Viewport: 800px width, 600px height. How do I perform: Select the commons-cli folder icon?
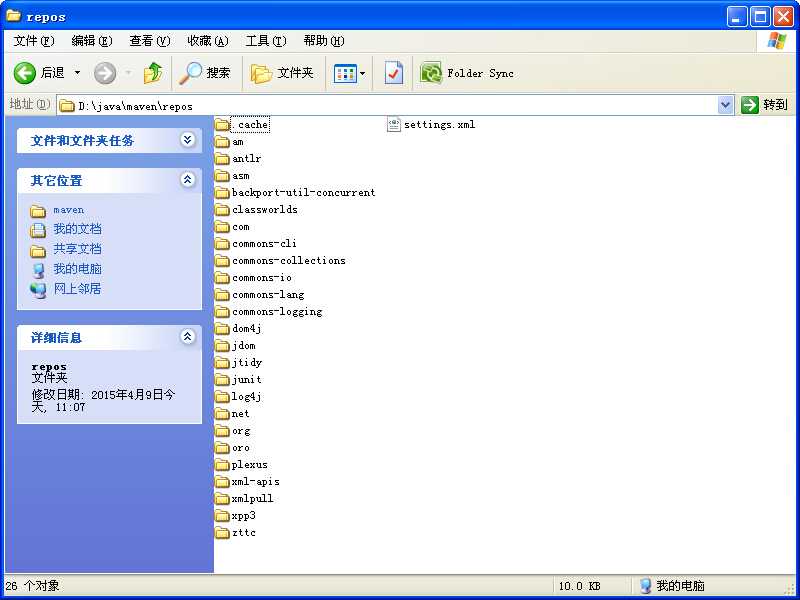pos(222,244)
